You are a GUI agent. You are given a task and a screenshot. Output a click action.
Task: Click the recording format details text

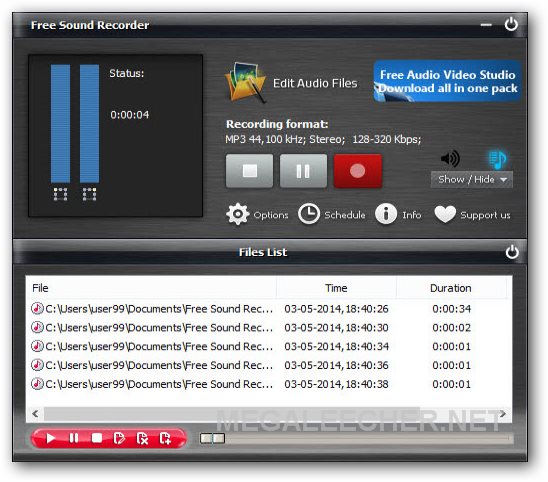tap(323, 139)
